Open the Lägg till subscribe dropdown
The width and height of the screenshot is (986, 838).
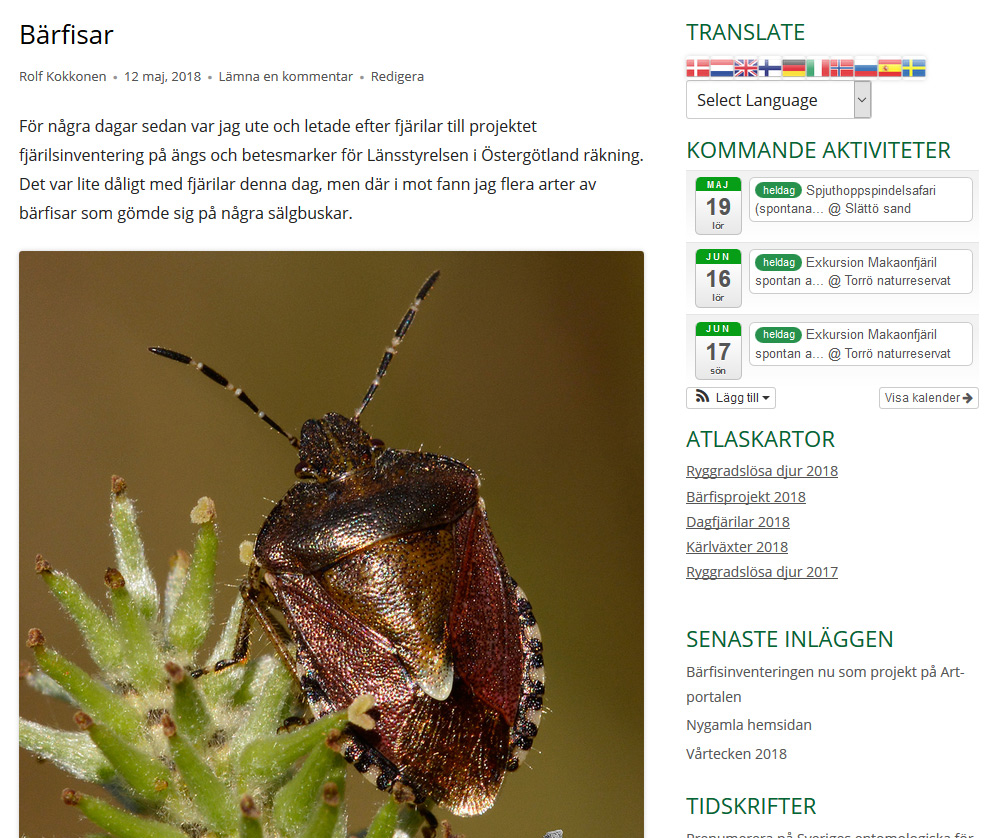(731, 398)
